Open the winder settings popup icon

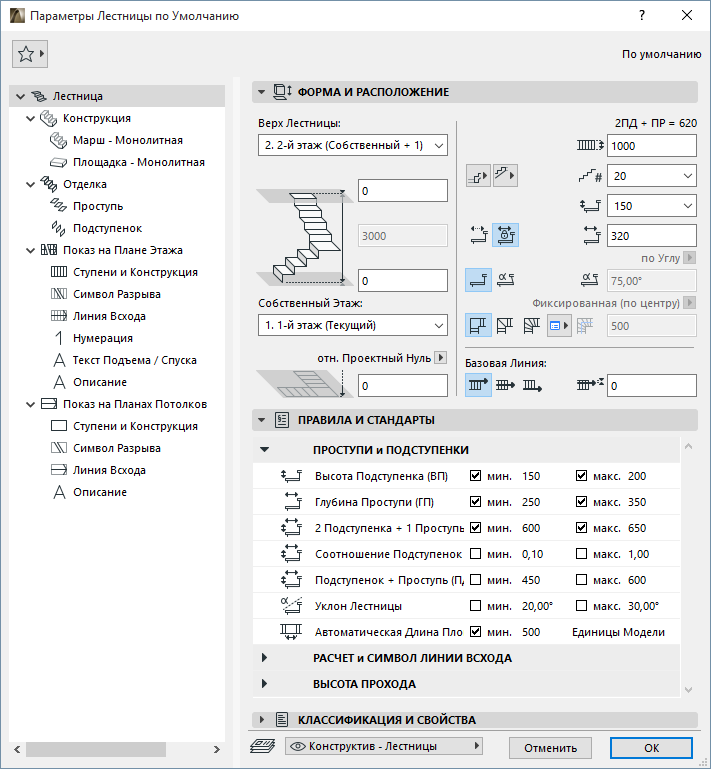pos(559,326)
